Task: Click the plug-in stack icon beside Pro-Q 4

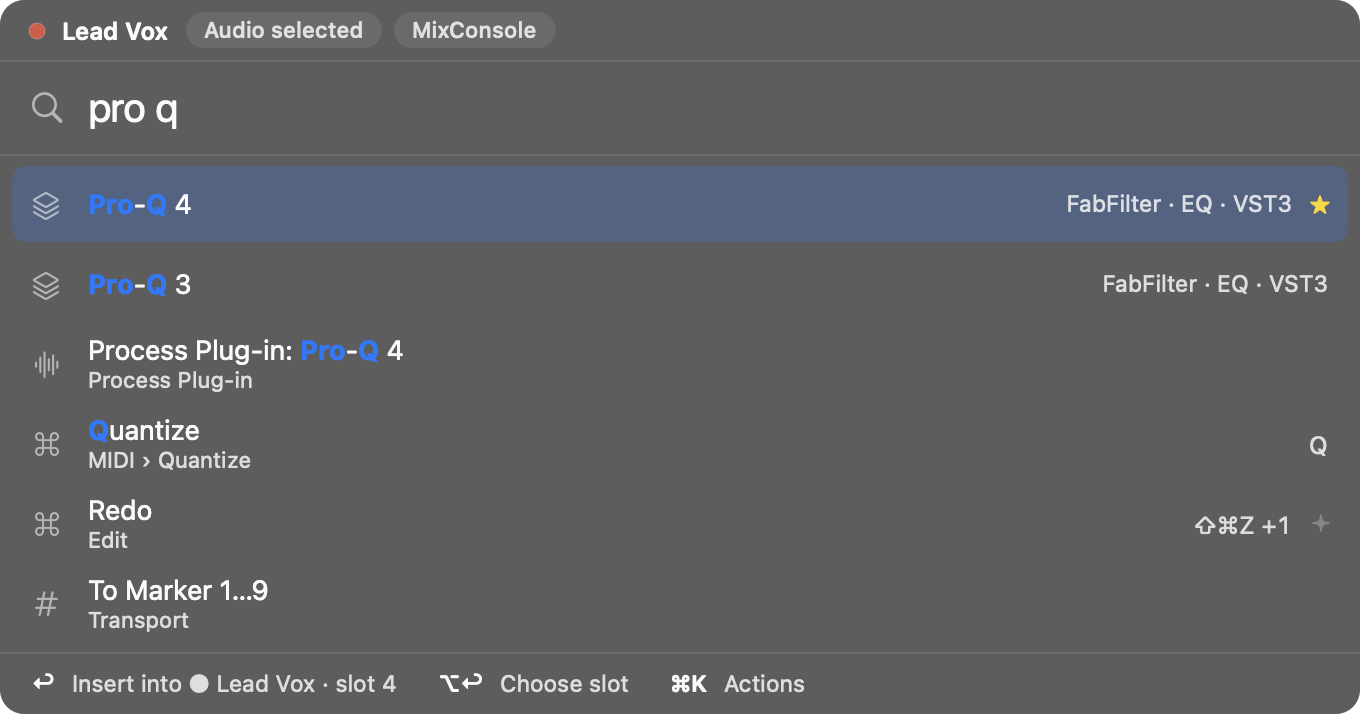Action: (x=46, y=205)
